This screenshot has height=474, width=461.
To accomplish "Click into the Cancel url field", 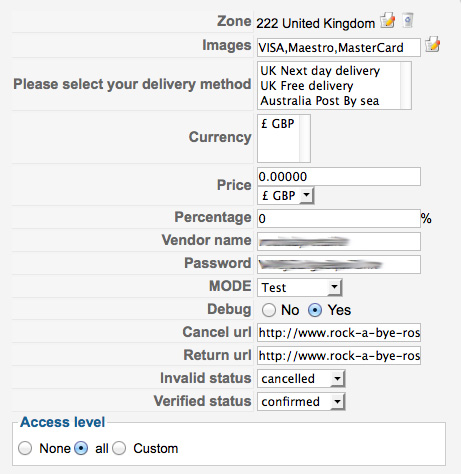I will (339, 332).
